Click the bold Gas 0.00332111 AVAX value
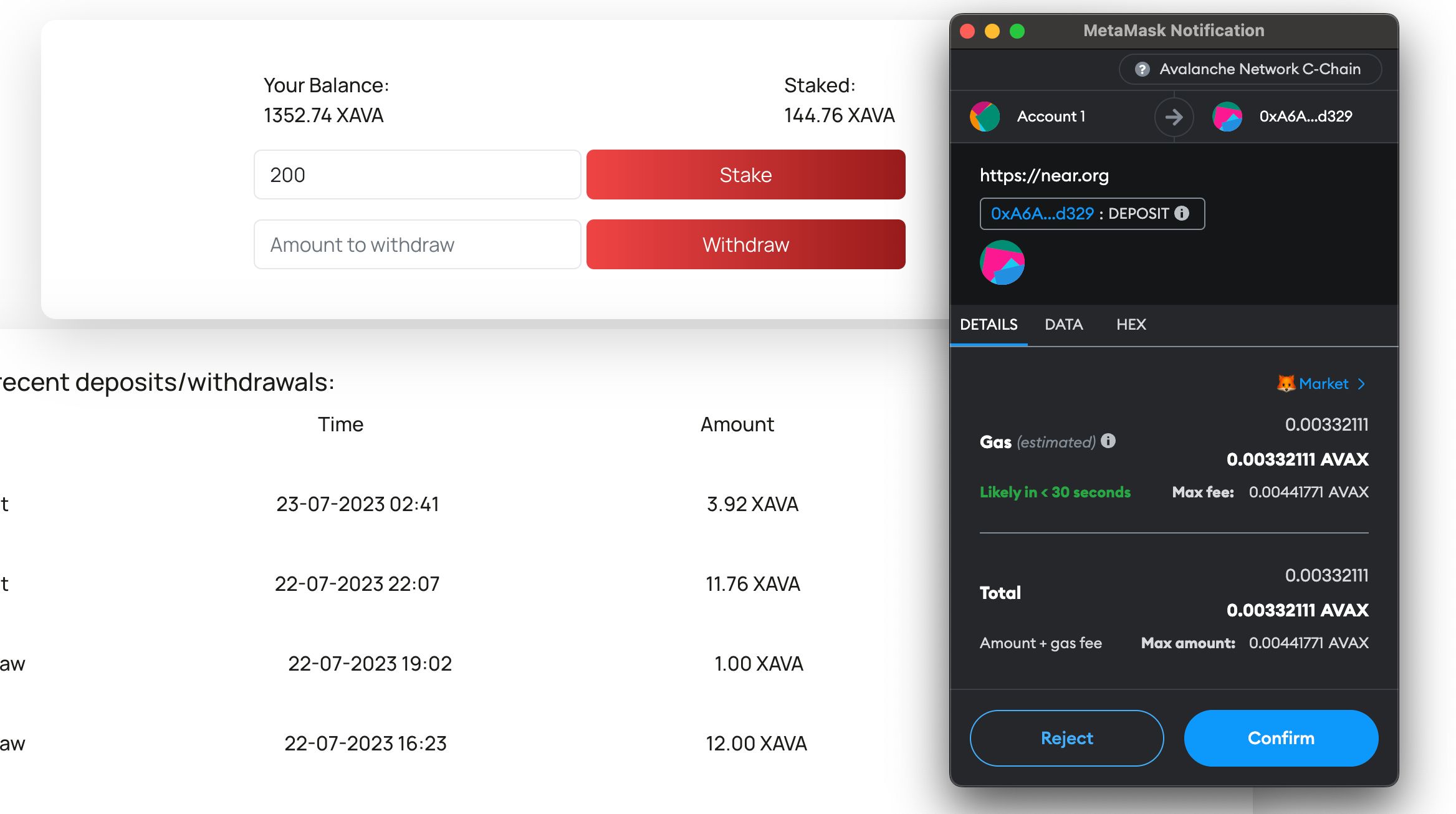The image size is (1456, 814). click(x=1298, y=459)
